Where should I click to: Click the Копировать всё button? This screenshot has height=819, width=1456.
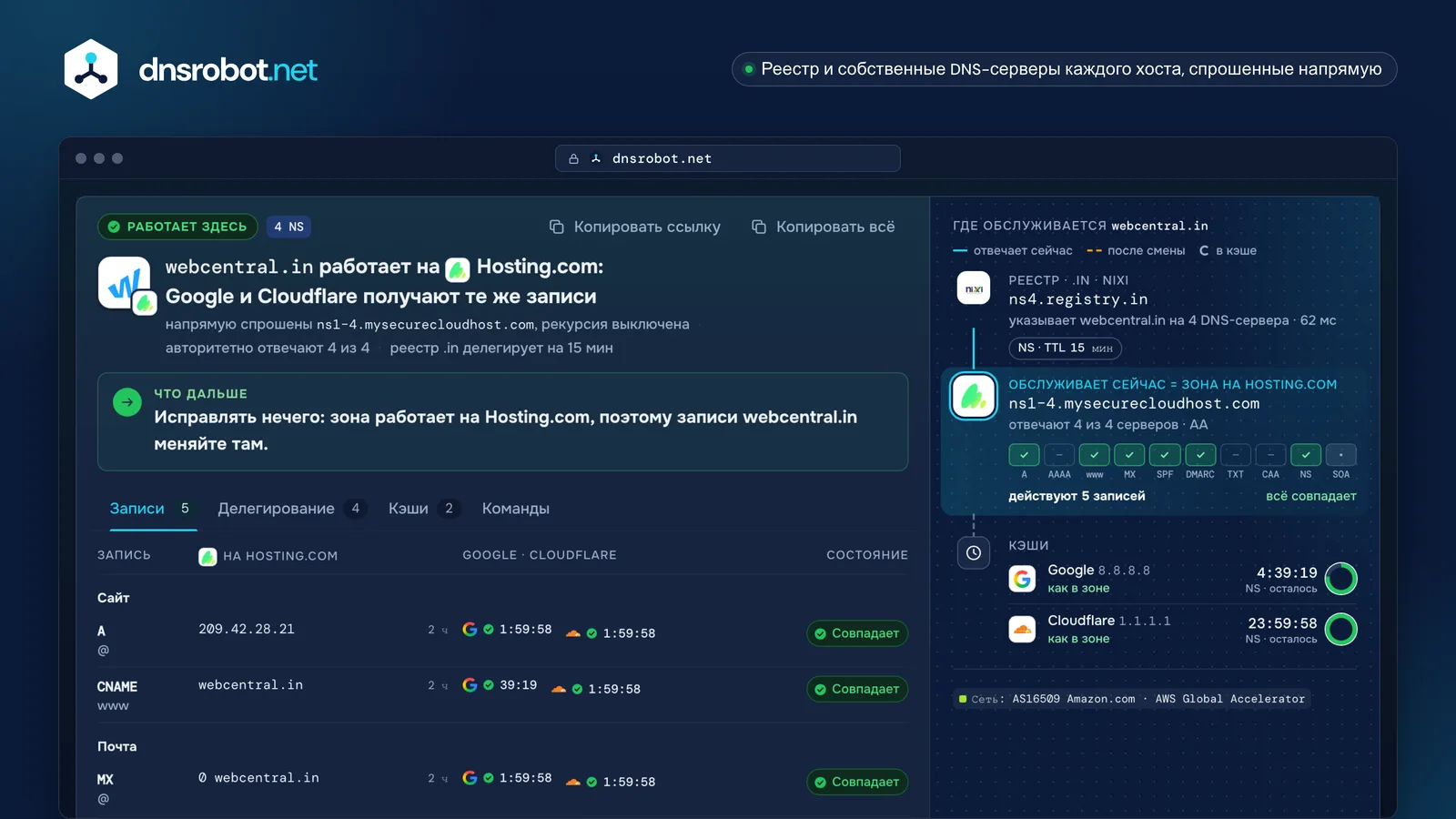pos(824,227)
